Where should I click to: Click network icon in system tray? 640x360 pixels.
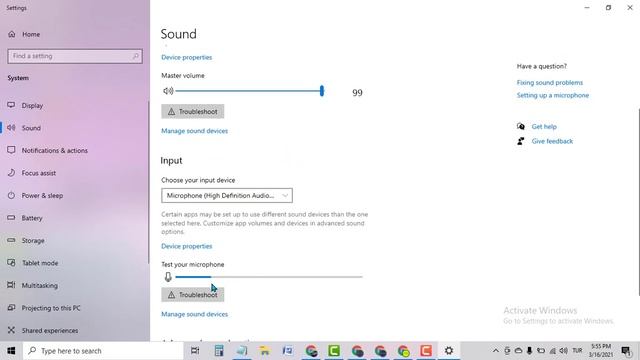tap(552, 351)
